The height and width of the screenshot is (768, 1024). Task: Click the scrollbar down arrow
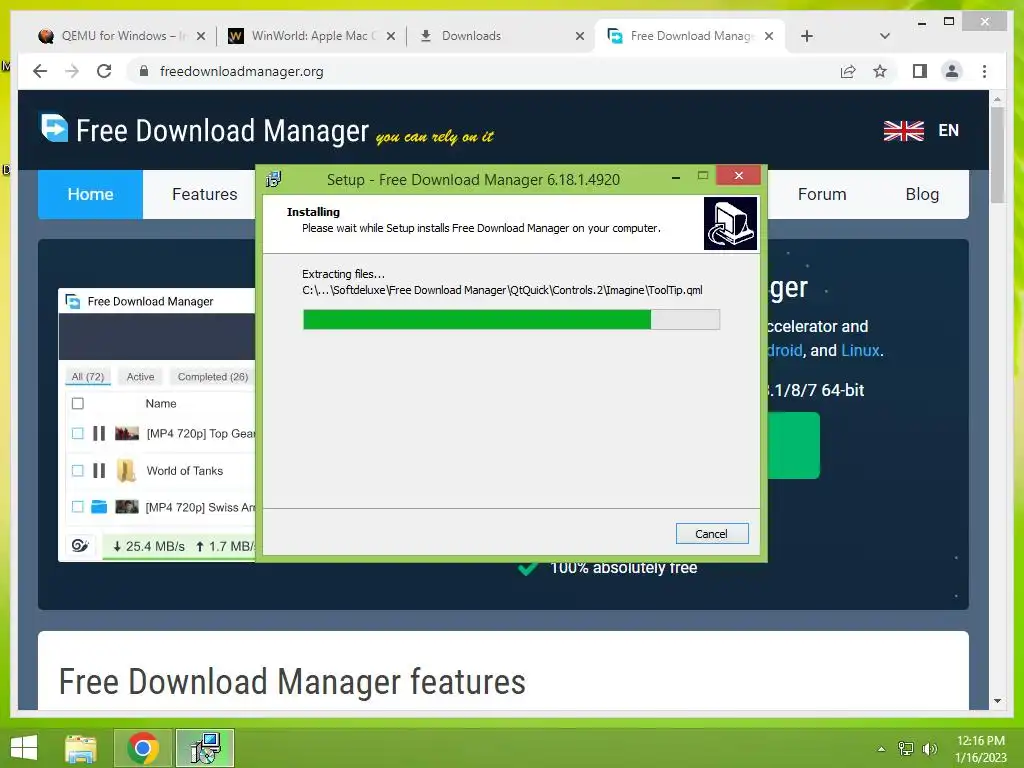point(997,701)
